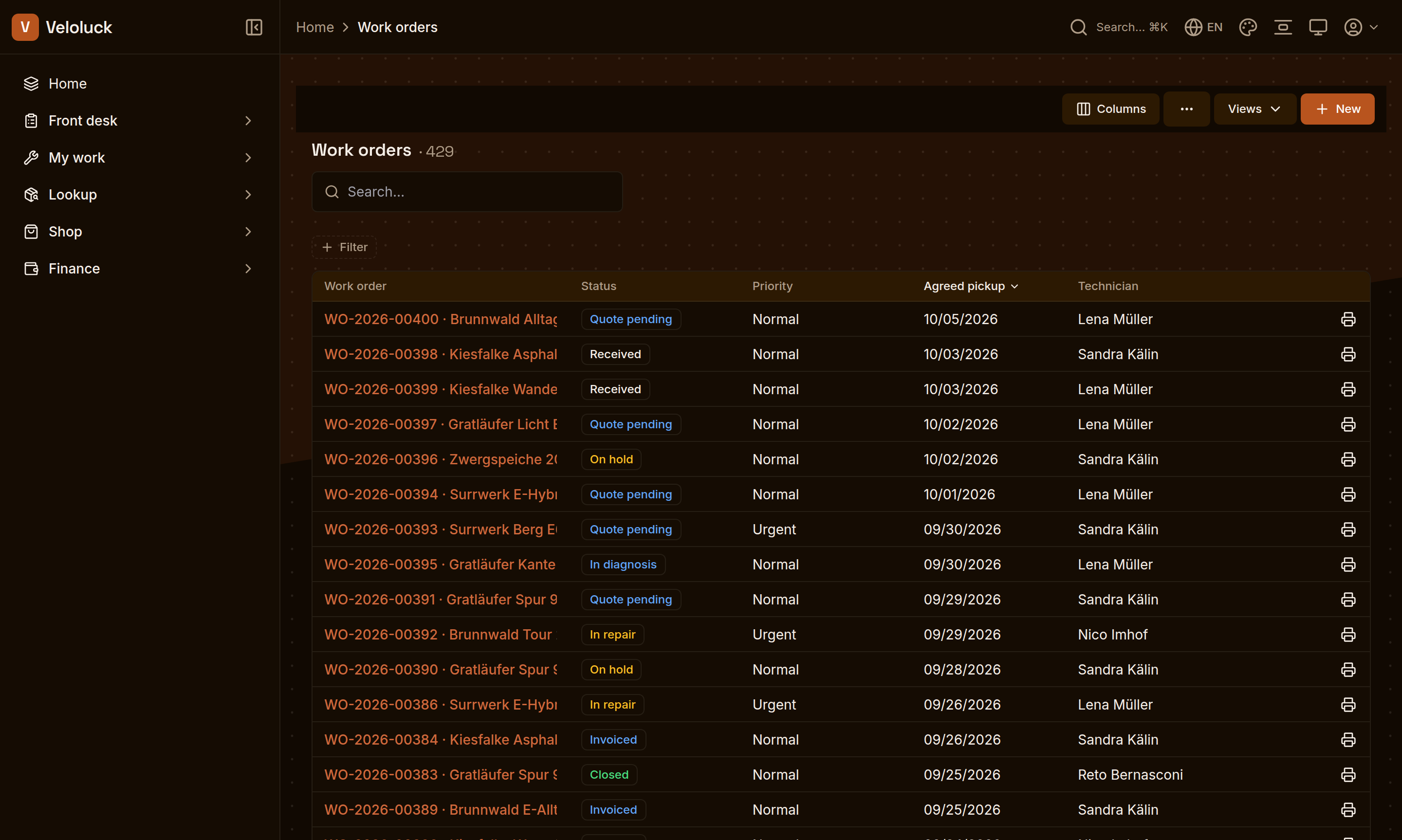1402x840 pixels.
Task: Open the theme palette icon
Action: [x=1248, y=27]
